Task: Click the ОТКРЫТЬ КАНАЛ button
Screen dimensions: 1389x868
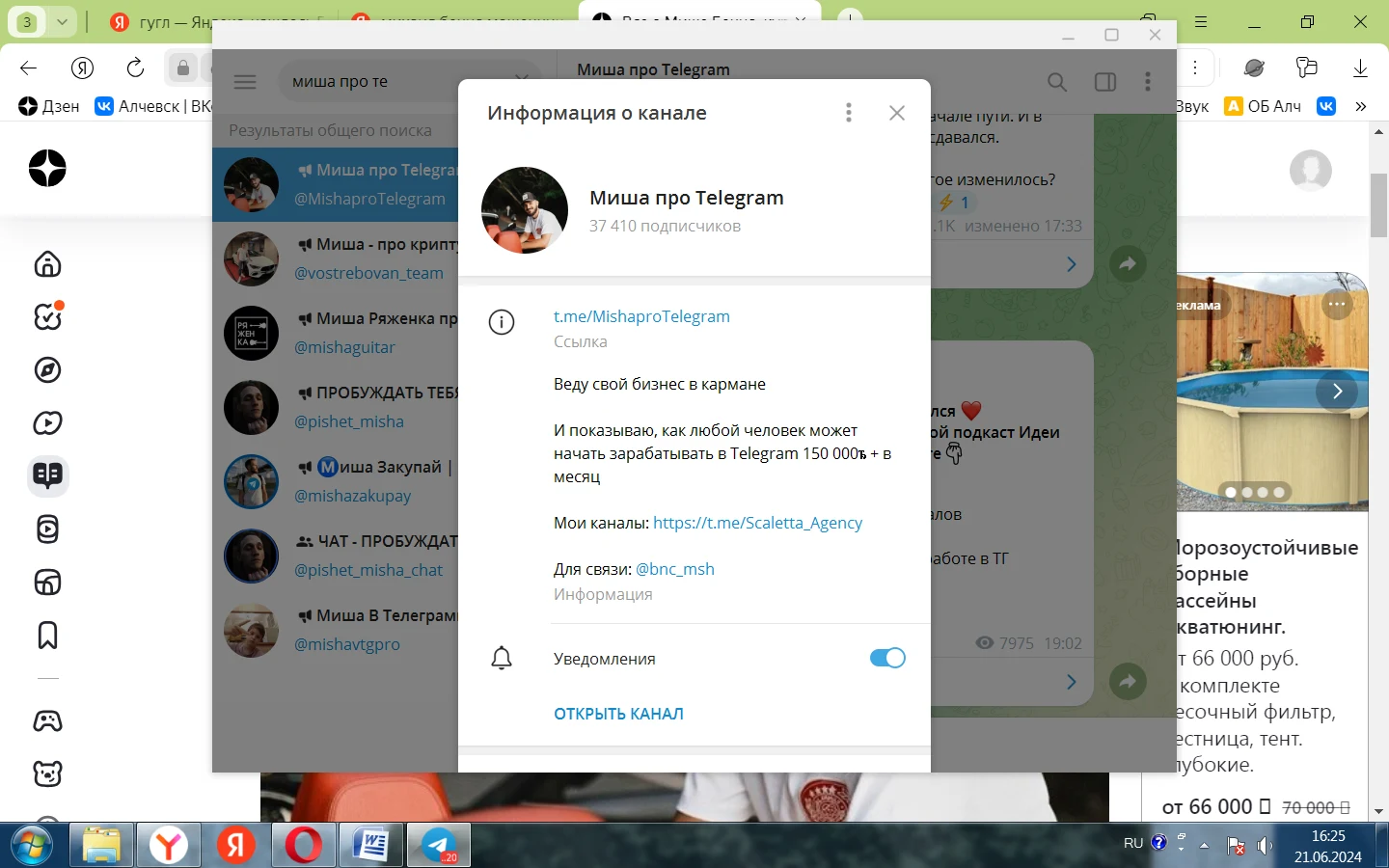Action: [x=618, y=714]
